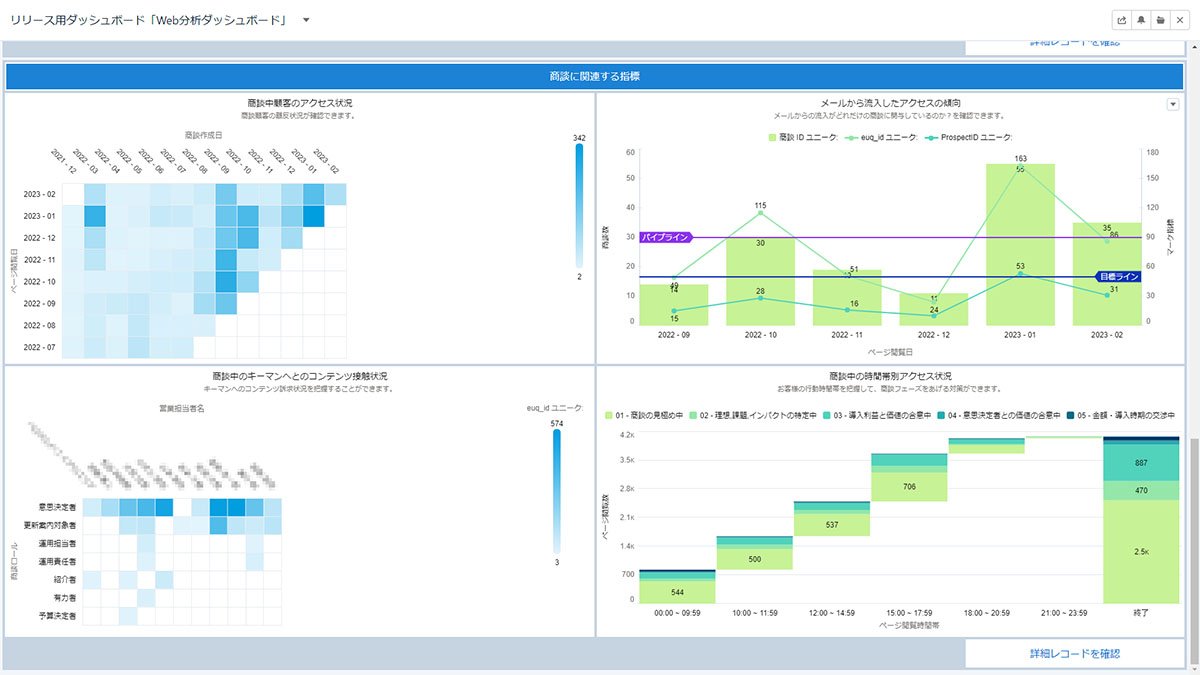Click the 商談中の時間帯別アクセス状況 title
This screenshot has height=675, width=1200.
click(890, 376)
